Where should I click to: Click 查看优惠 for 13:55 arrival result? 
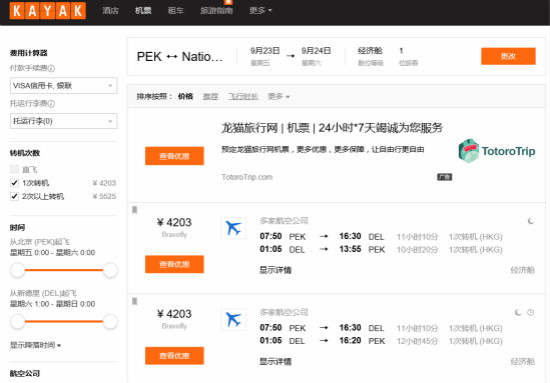click(174, 264)
